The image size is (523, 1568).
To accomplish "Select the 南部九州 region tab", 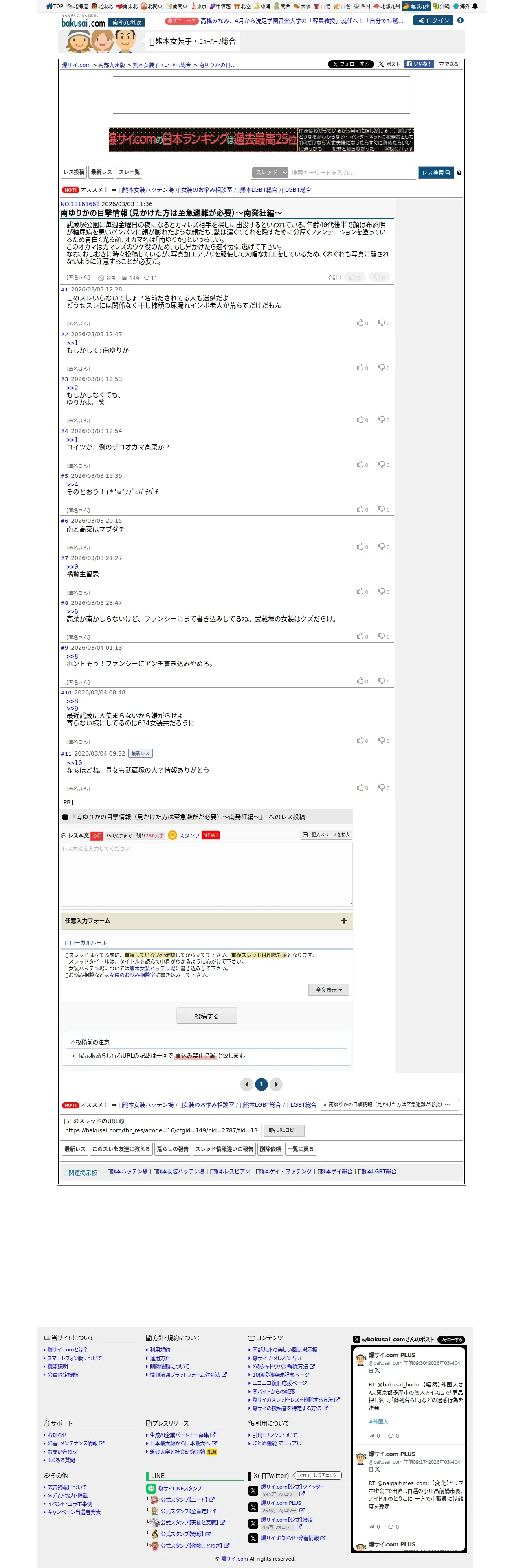I will click(416, 6).
